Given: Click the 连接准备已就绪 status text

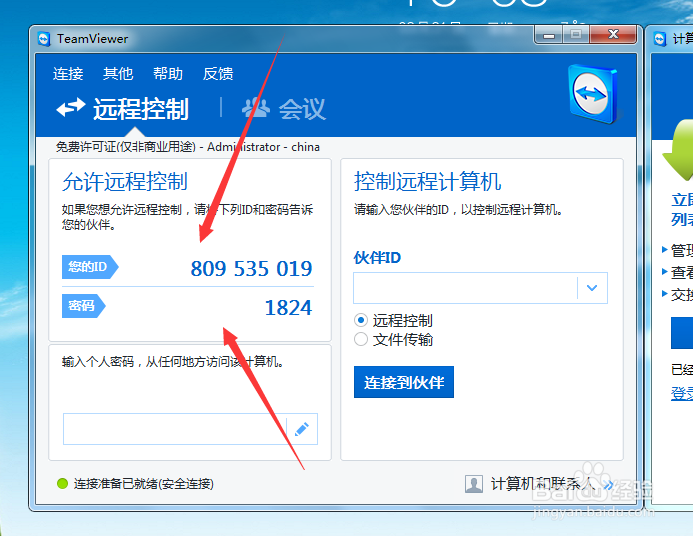Looking at the screenshot, I should pos(144,484).
